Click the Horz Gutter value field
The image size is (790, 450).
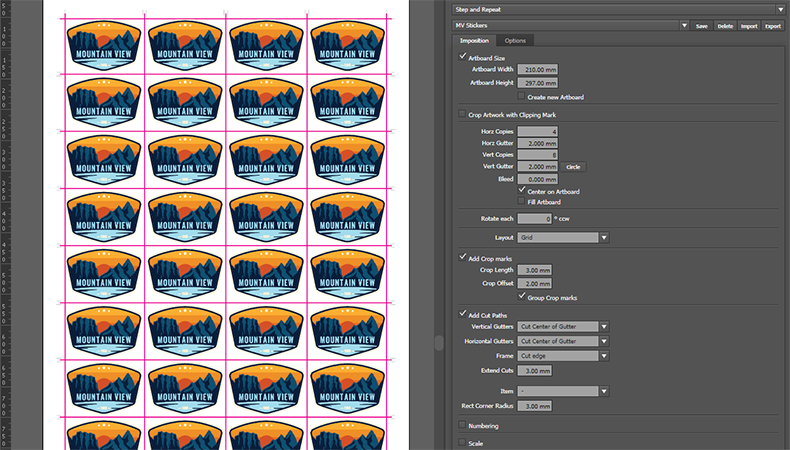[x=538, y=143]
